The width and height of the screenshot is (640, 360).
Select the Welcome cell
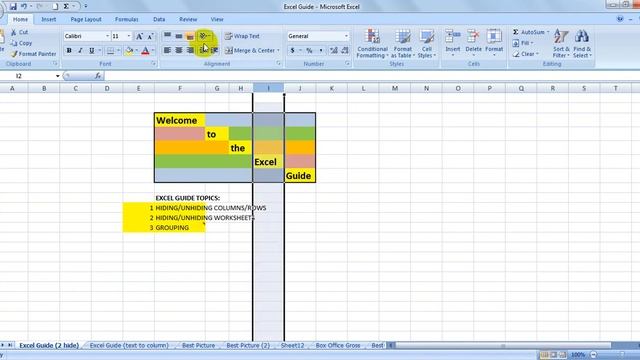[x=180, y=120]
